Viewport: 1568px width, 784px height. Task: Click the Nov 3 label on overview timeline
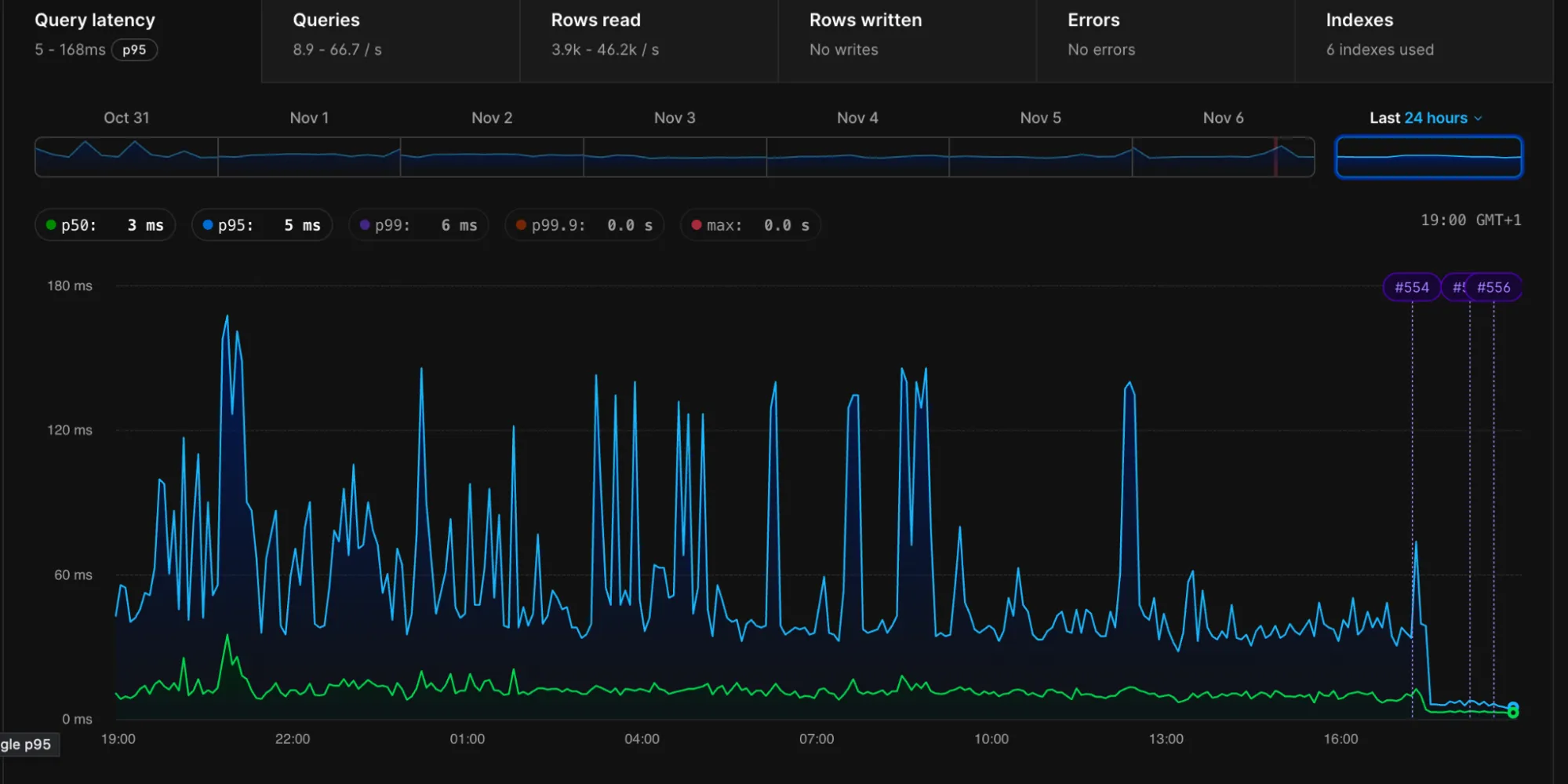point(674,118)
